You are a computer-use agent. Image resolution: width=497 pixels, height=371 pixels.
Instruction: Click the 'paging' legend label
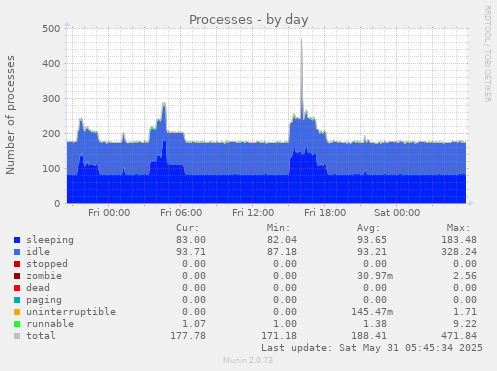coord(44,300)
